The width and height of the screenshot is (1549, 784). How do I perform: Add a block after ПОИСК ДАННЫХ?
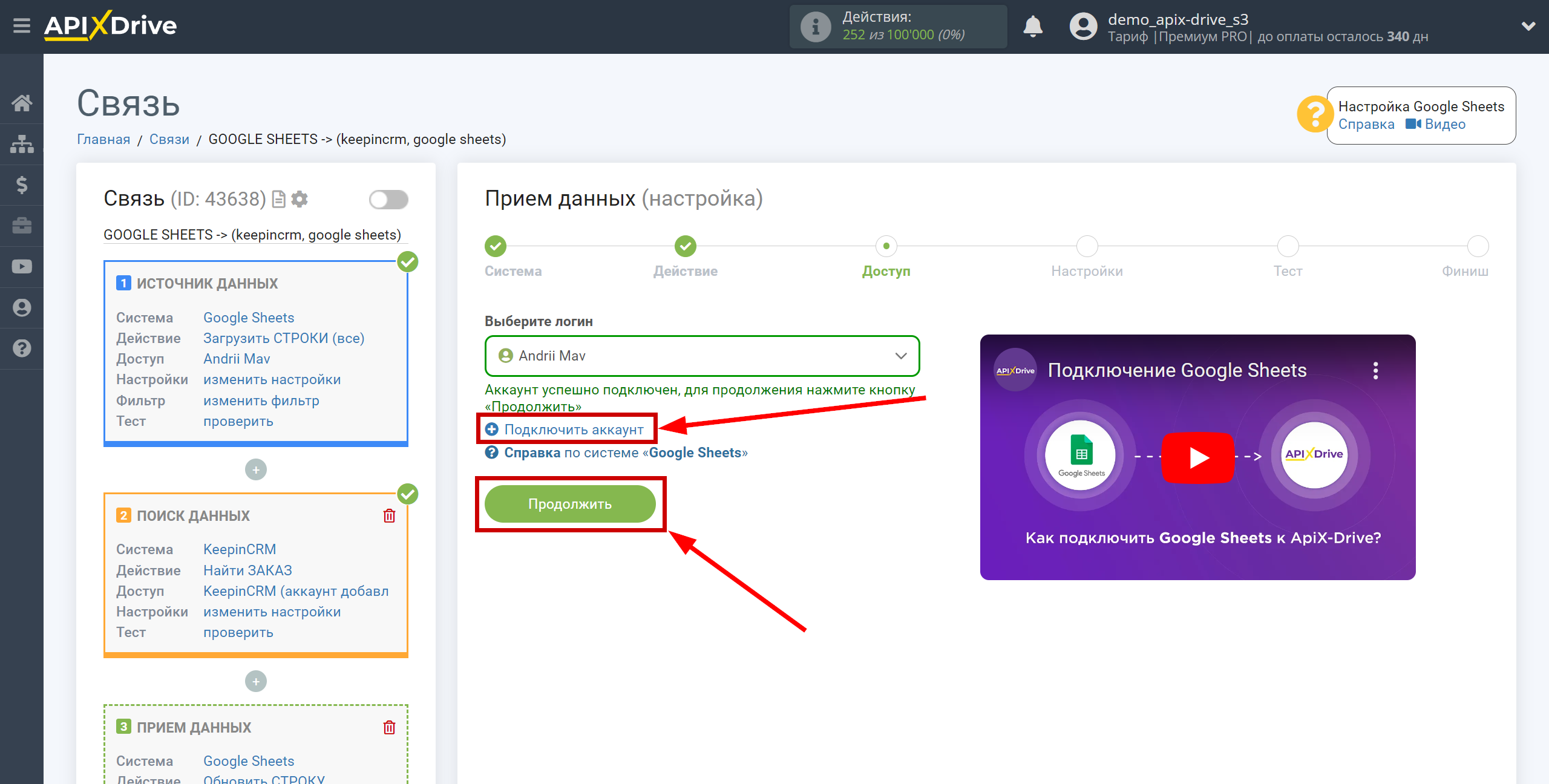[x=256, y=682]
